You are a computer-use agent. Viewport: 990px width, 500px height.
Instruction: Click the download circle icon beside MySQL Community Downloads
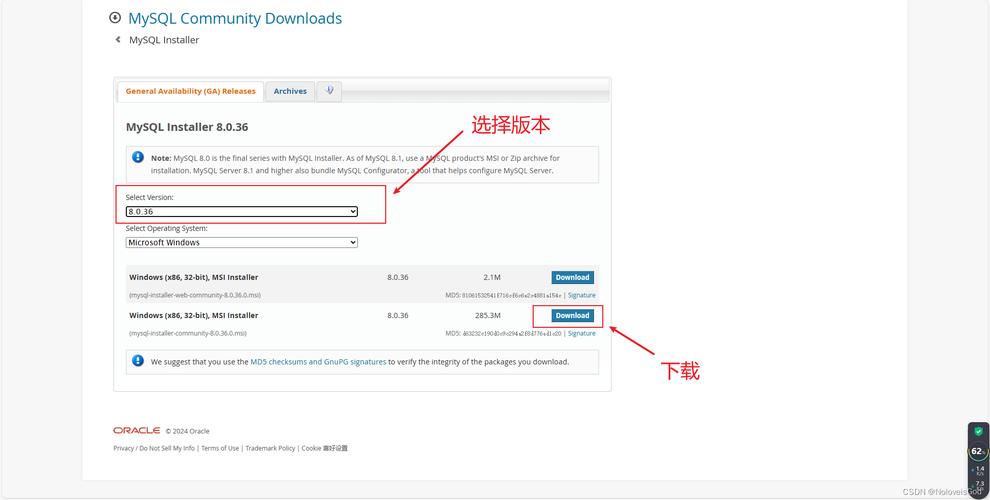(115, 18)
